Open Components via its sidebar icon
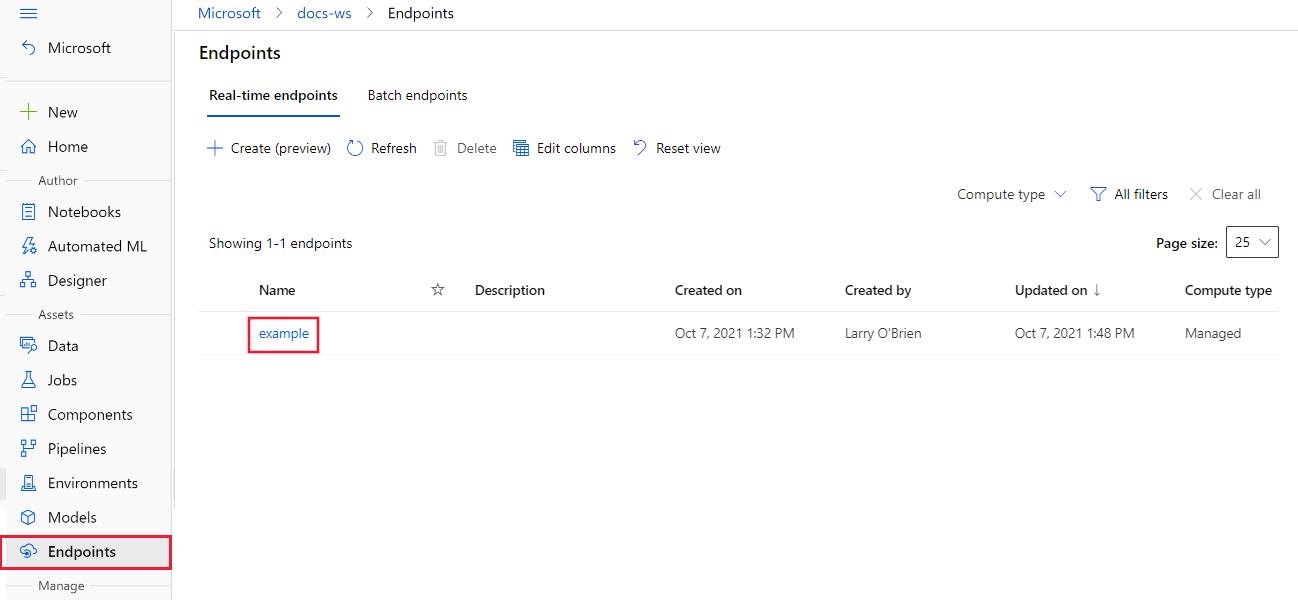1298x608 pixels. click(x=29, y=414)
